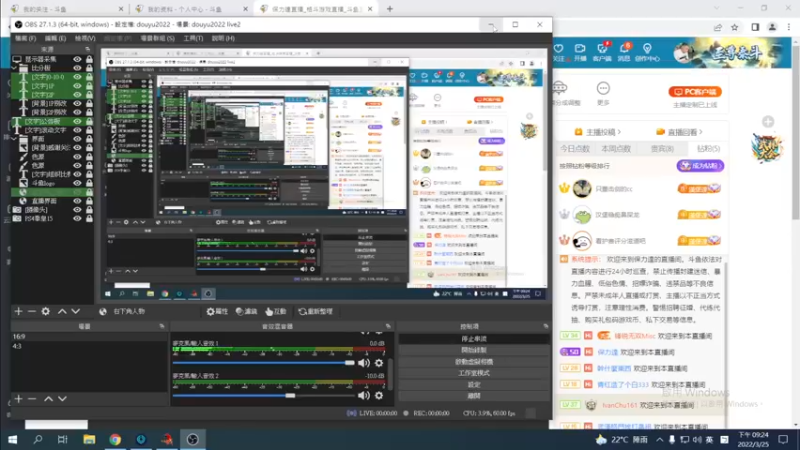The width and height of the screenshot is (800, 450).
Task: Move selected source down in list
Action: pyautogui.click(x=76, y=311)
